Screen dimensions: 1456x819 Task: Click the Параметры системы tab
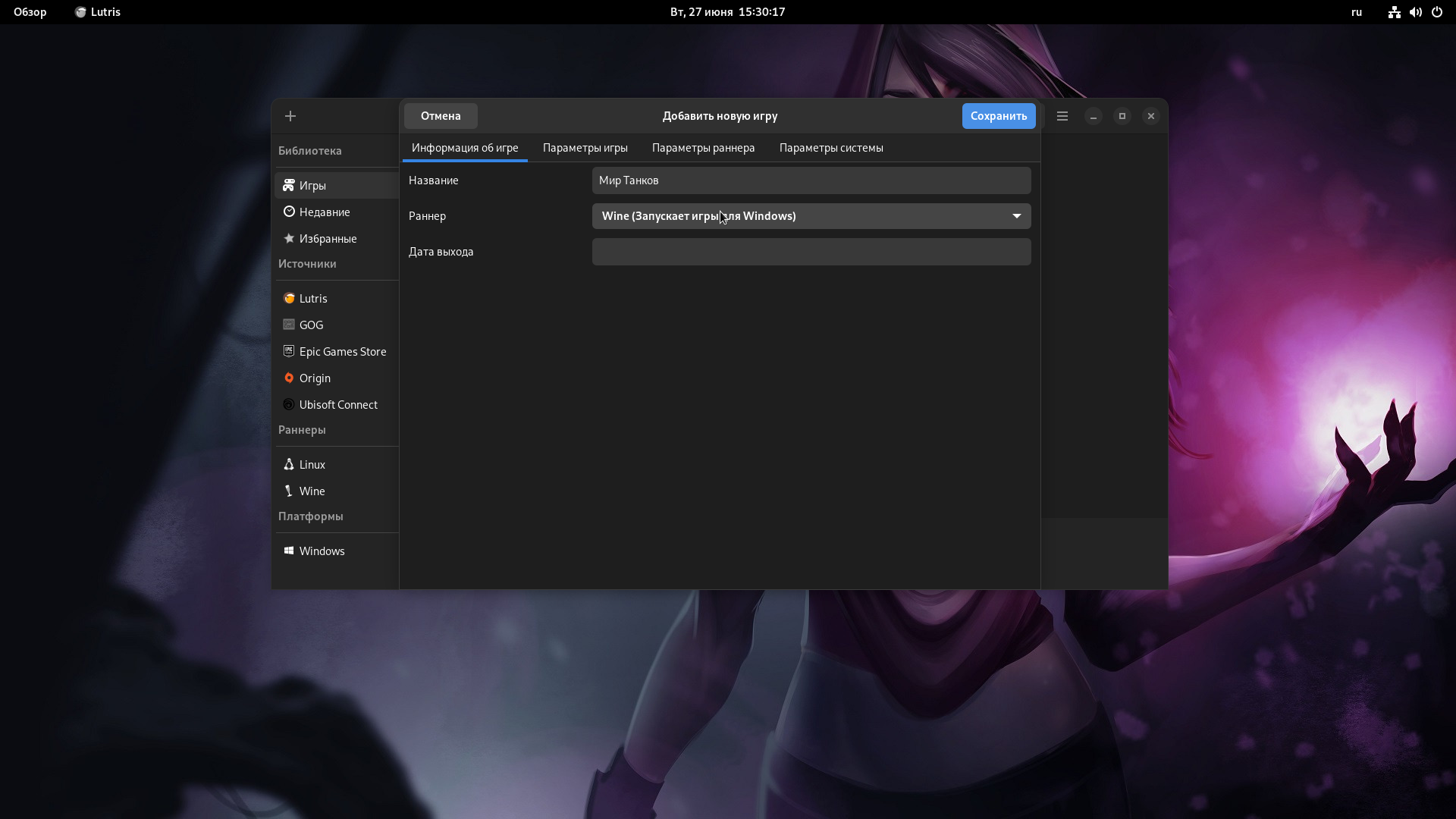[x=831, y=148]
